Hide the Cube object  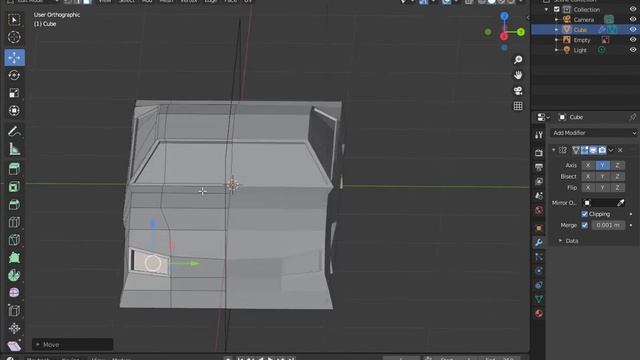[x=633, y=29]
